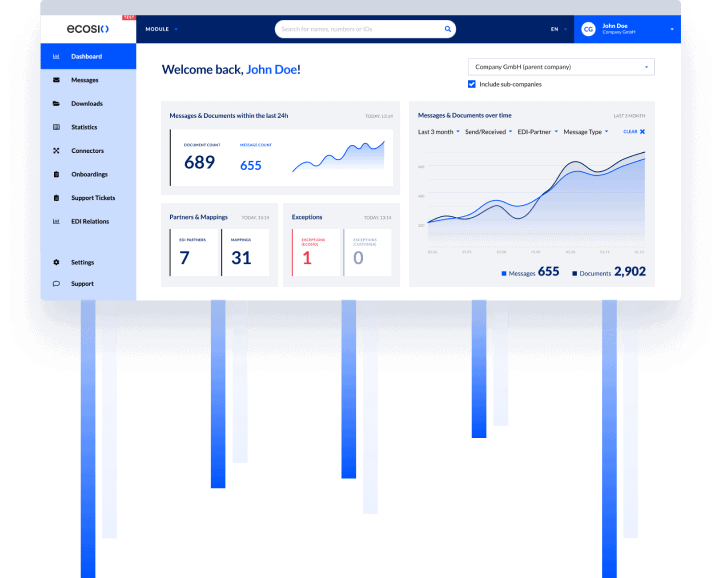
Task: Toggle the Include sub-companies checkbox
Action: (x=472, y=84)
